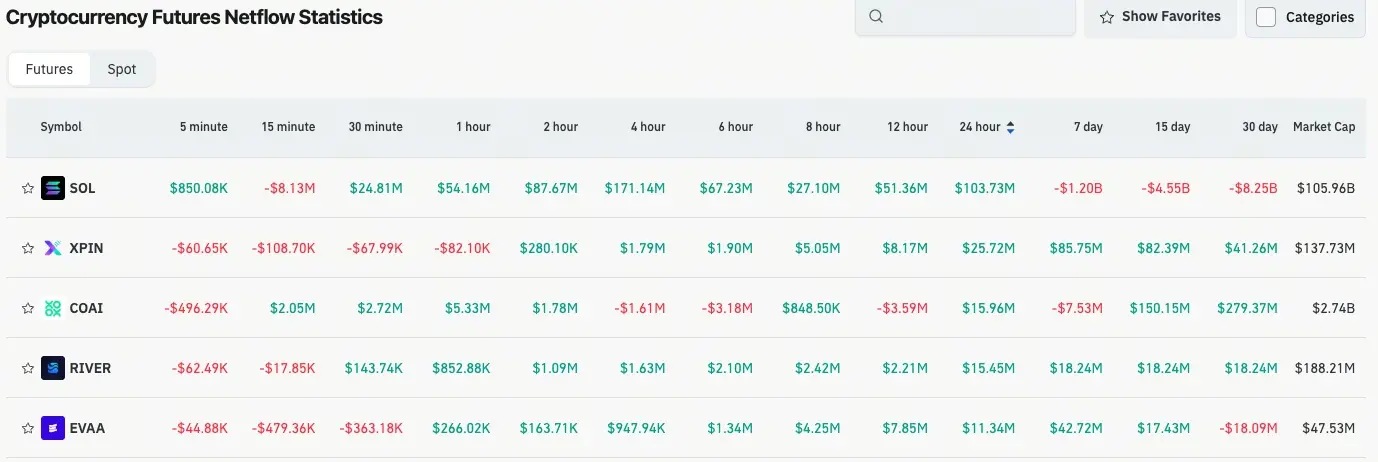Click the Show Favorites button
1378x462 pixels.
pos(1160,17)
